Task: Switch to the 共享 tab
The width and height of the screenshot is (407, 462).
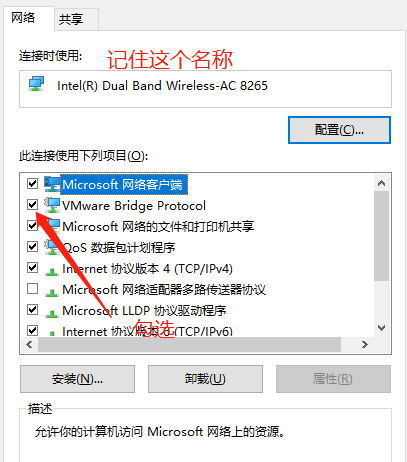Action: coord(71,19)
